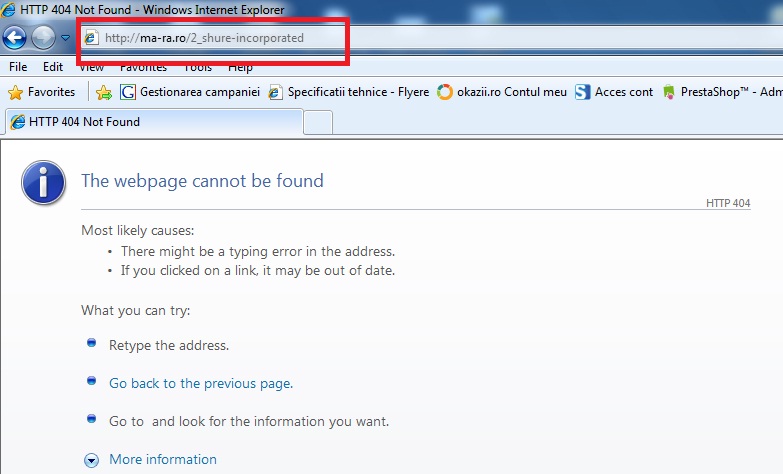783x474 pixels.
Task: Open the Acces cont bookmark
Action: 614,92
